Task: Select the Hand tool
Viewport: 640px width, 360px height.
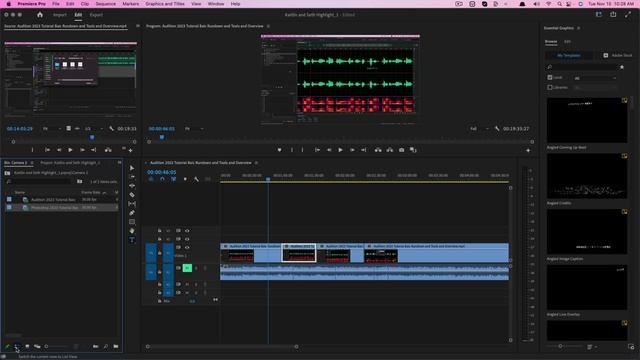Action: 132,231
